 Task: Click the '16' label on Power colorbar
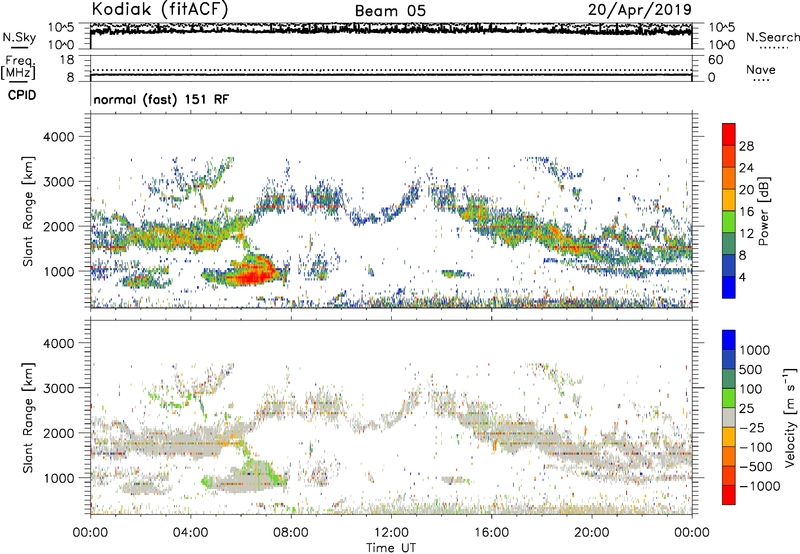click(x=746, y=212)
